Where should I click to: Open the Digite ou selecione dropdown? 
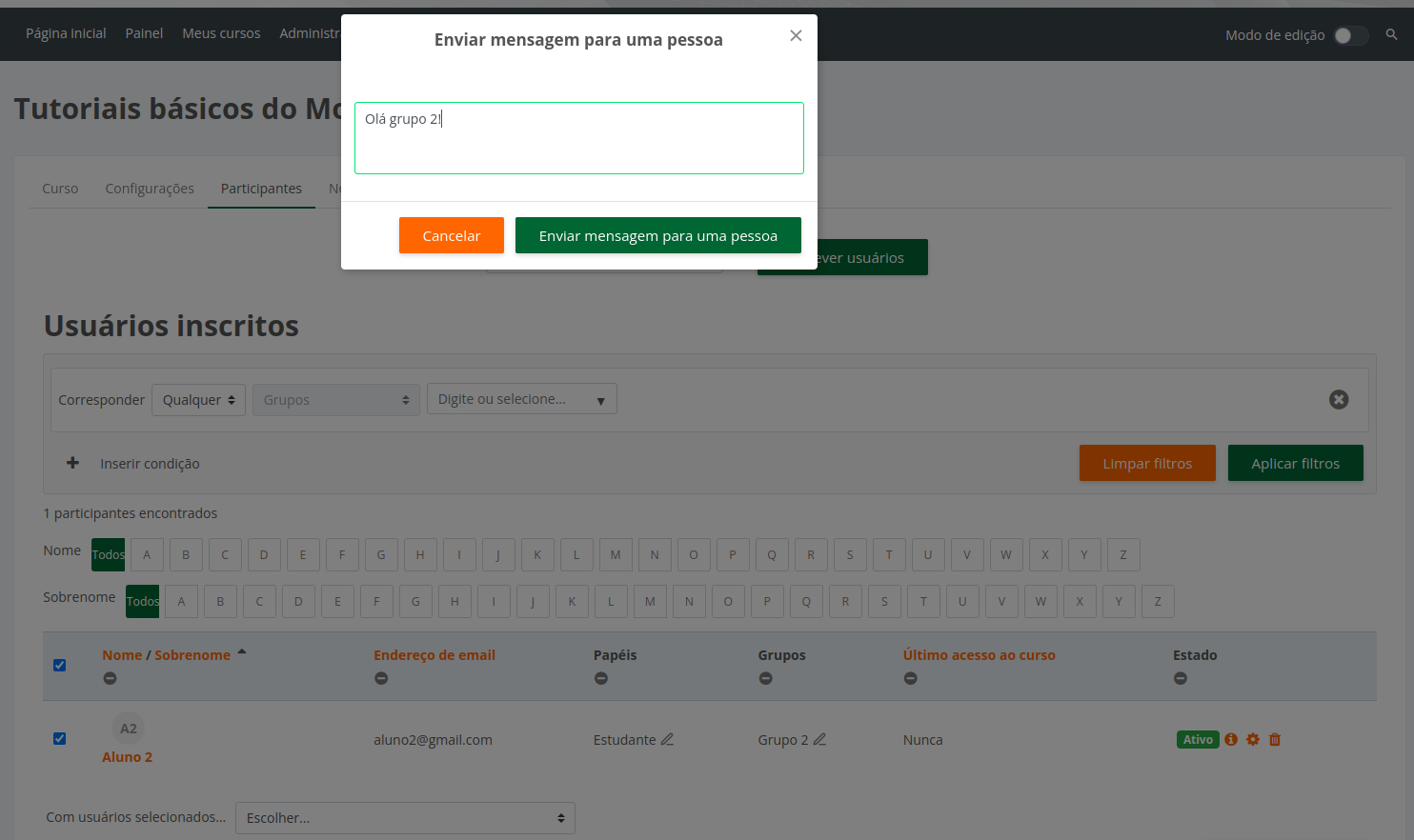[x=521, y=398]
